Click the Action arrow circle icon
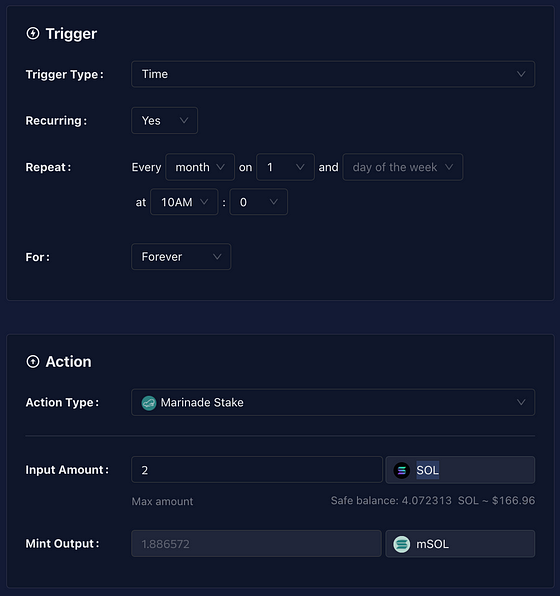Screen dimensions: 560x596 33,361
